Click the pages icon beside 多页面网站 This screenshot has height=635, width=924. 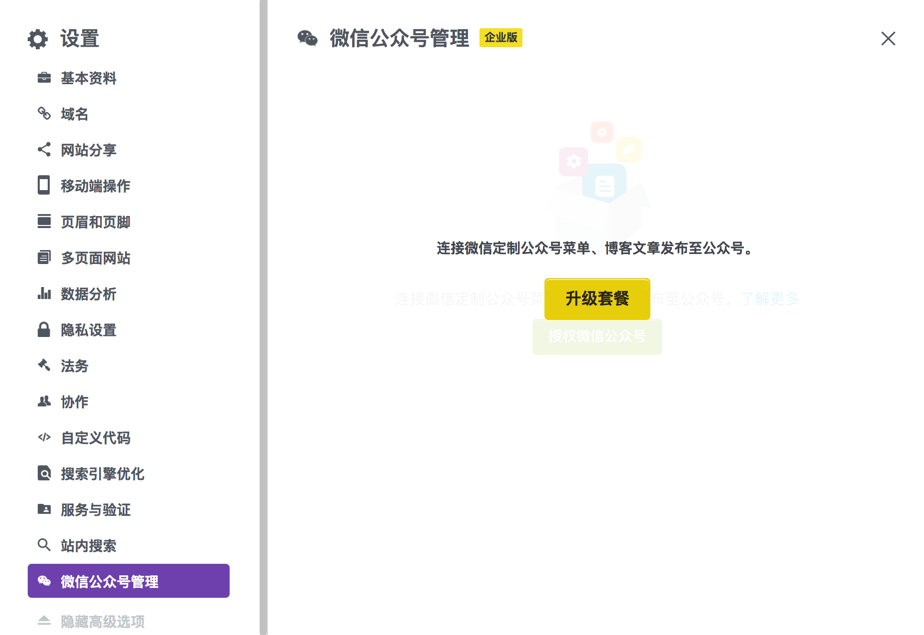[x=44, y=257]
